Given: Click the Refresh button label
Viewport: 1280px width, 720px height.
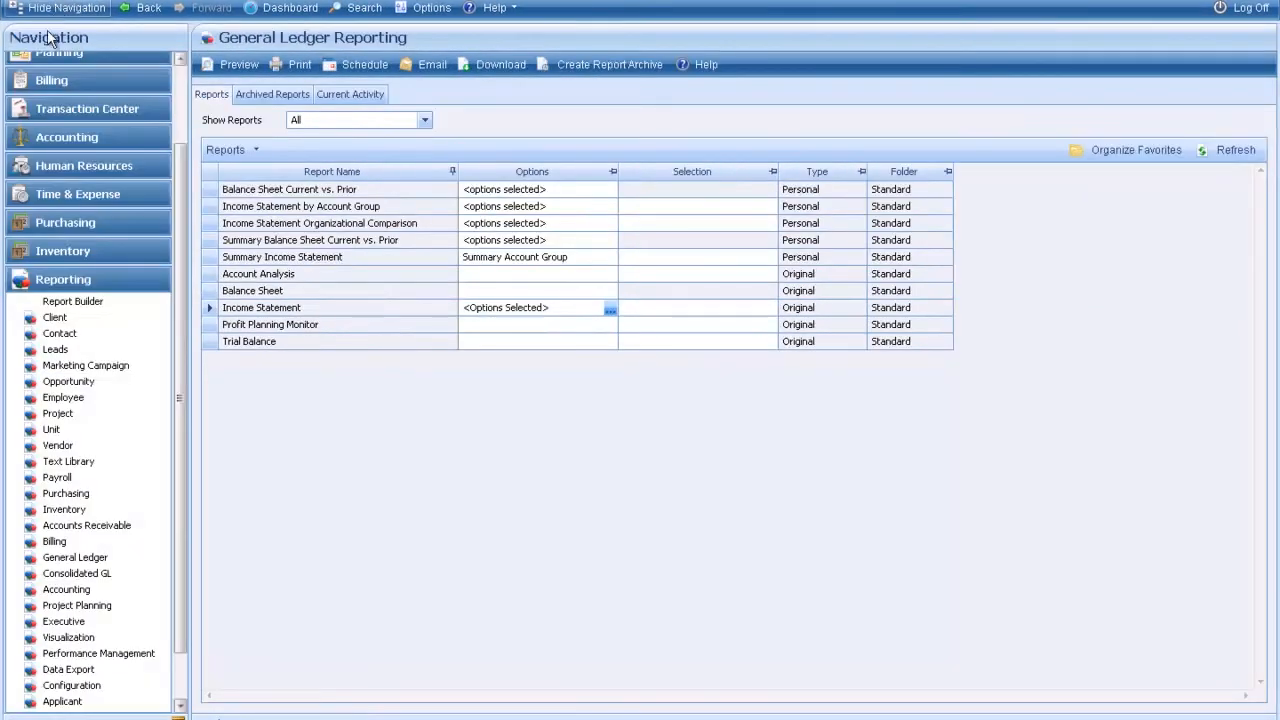Looking at the screenshot, I should 1236,150.
